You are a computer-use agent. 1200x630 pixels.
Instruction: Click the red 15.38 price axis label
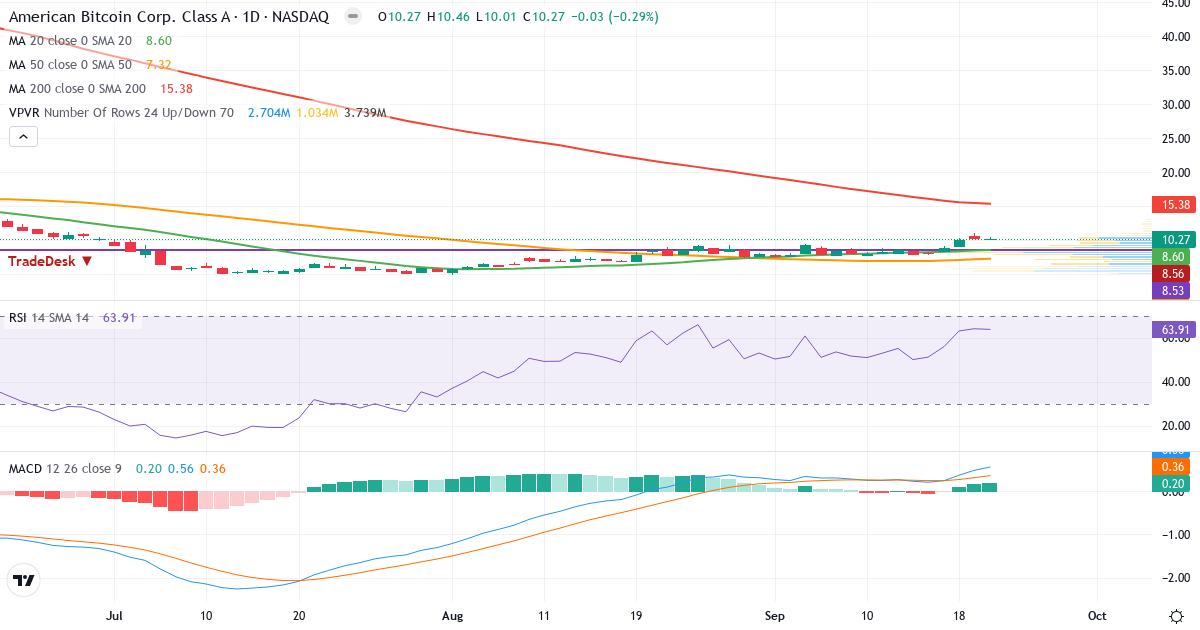(1172, 204)
